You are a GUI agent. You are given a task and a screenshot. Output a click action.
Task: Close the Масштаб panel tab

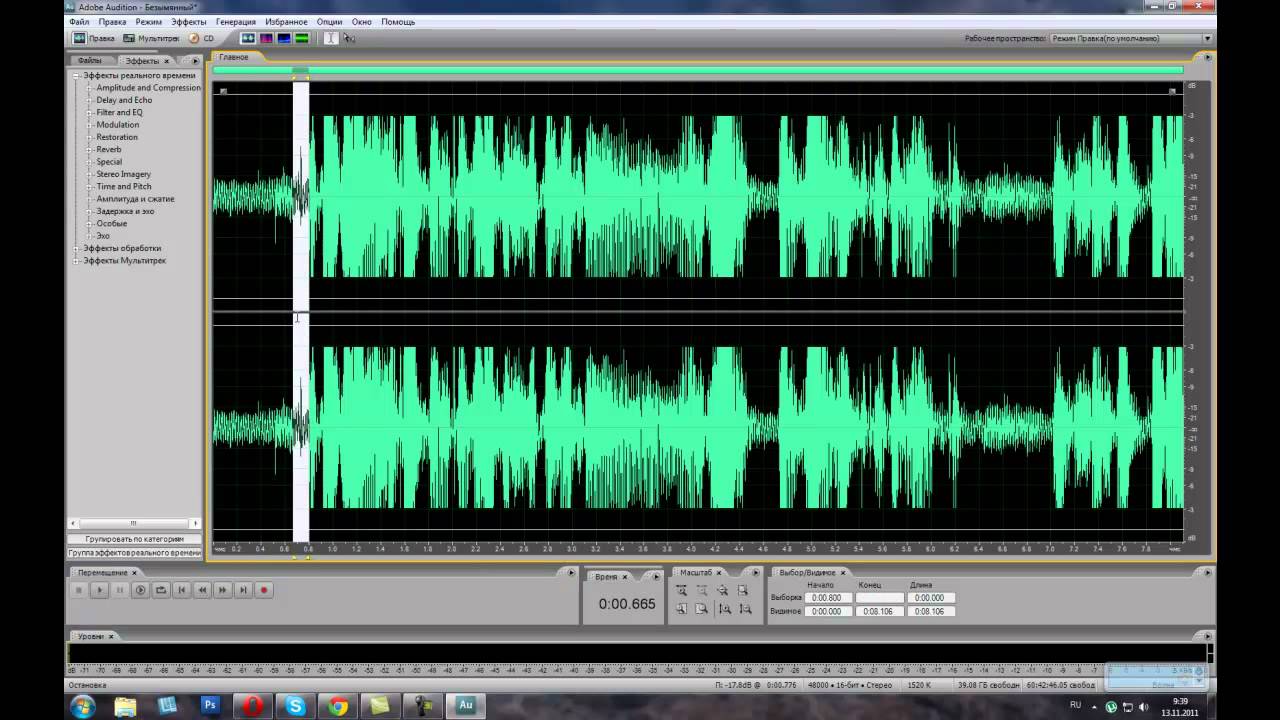(718, 573)
